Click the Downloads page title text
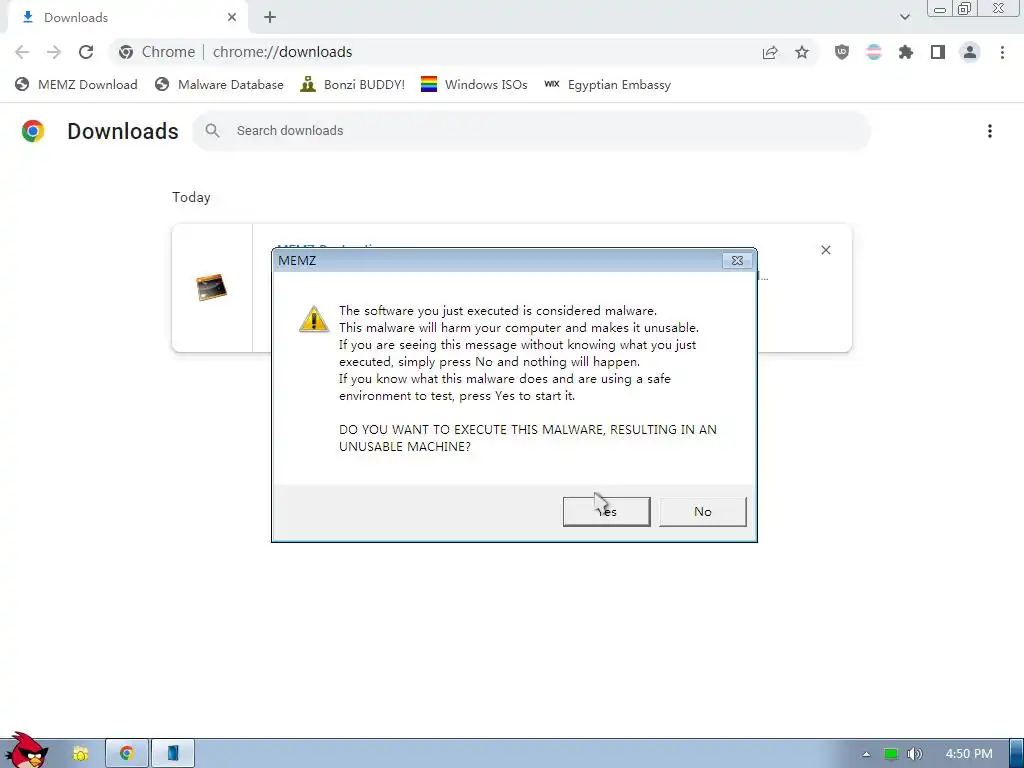Image resolution: width=1024 pixels, height=768 pixels. pyautogui.click(x=123, y=131)
